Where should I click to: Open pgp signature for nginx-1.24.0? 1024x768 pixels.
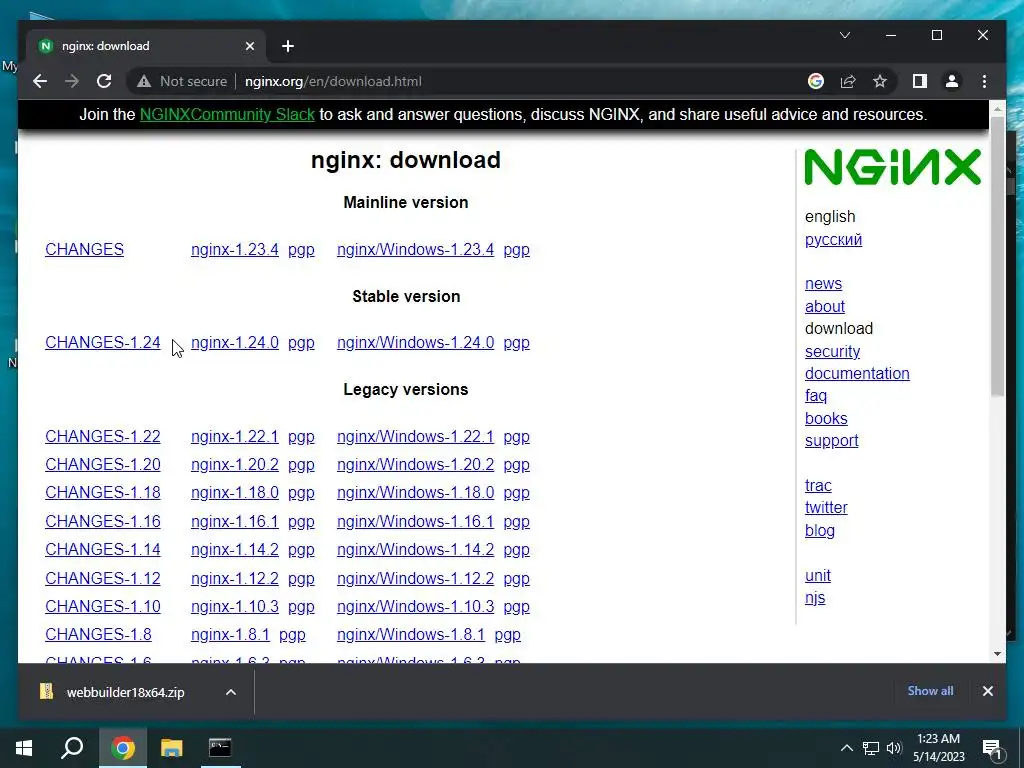click(x=301, y=343)
